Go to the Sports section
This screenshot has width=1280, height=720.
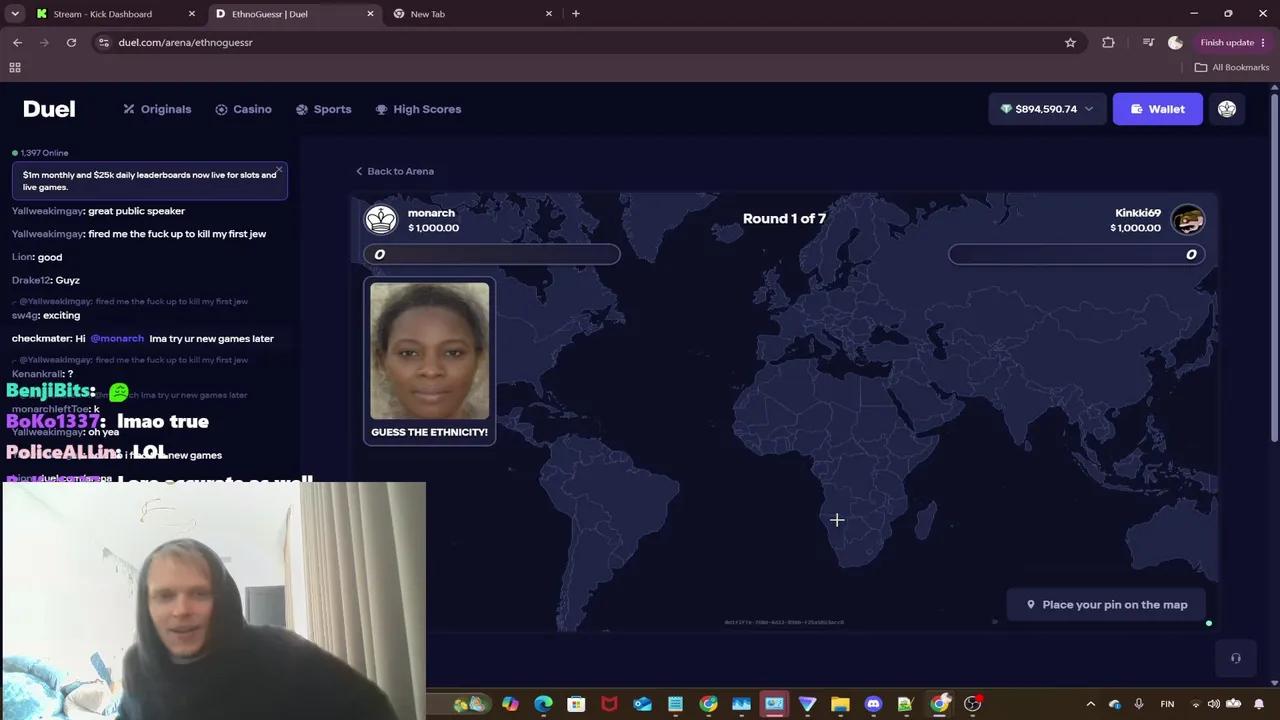(x=323, y=109)
